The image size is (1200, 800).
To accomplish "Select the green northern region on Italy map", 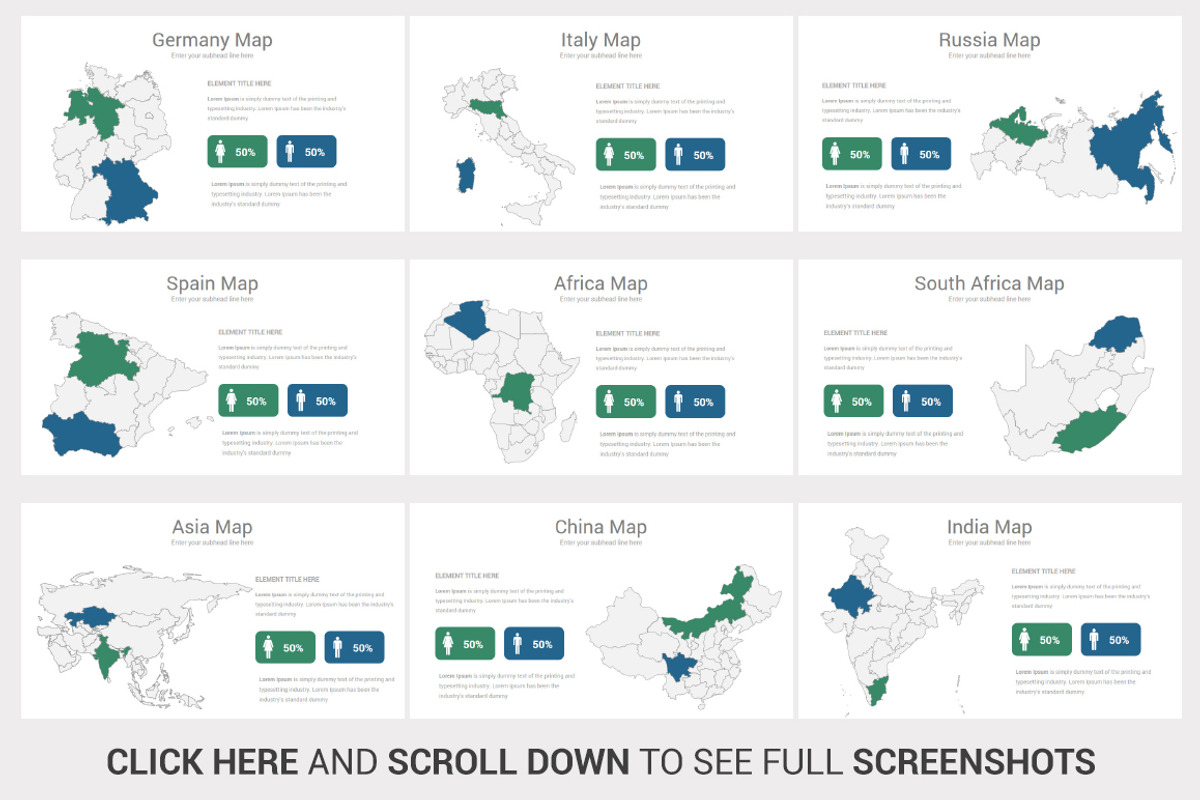I will 488,108.
